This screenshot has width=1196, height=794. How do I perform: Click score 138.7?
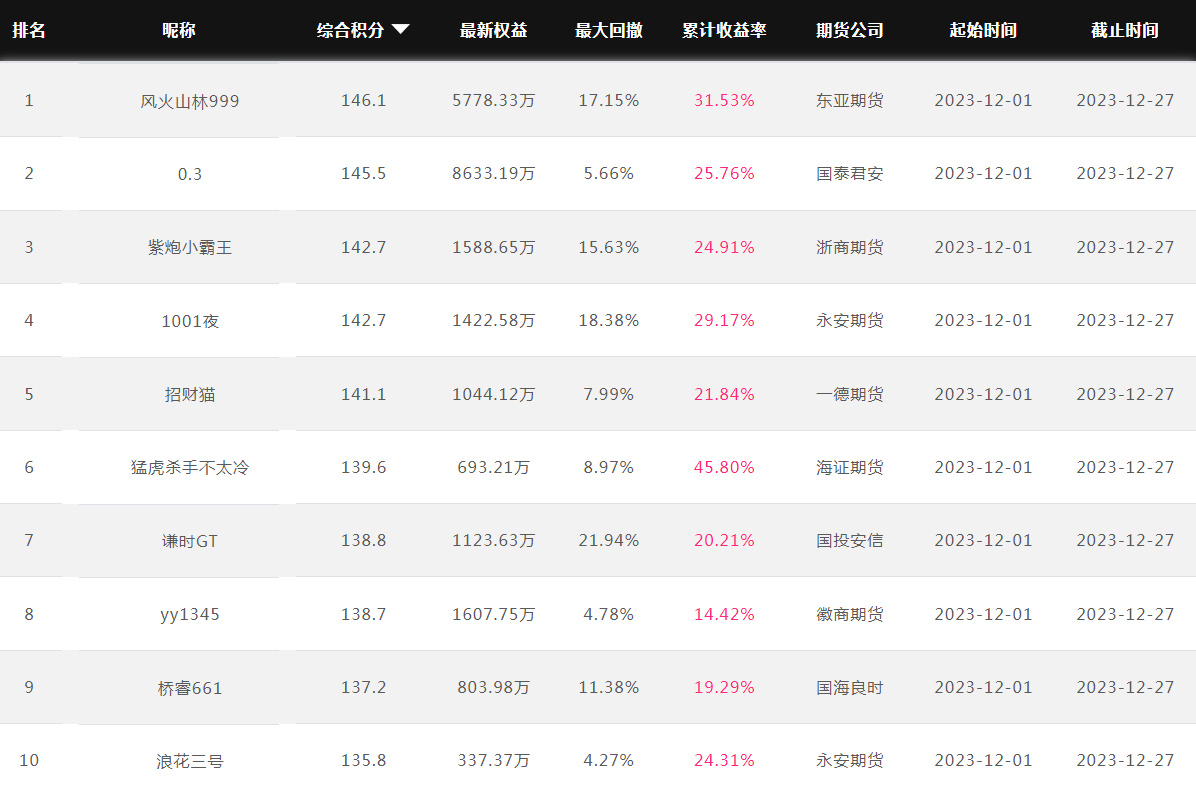click(364, 615)
